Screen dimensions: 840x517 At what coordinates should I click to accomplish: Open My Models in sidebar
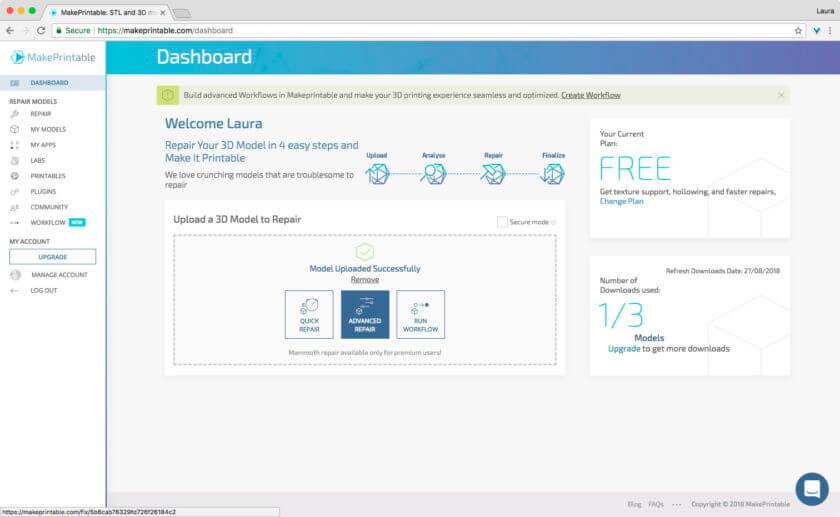(x=47, y=129)
